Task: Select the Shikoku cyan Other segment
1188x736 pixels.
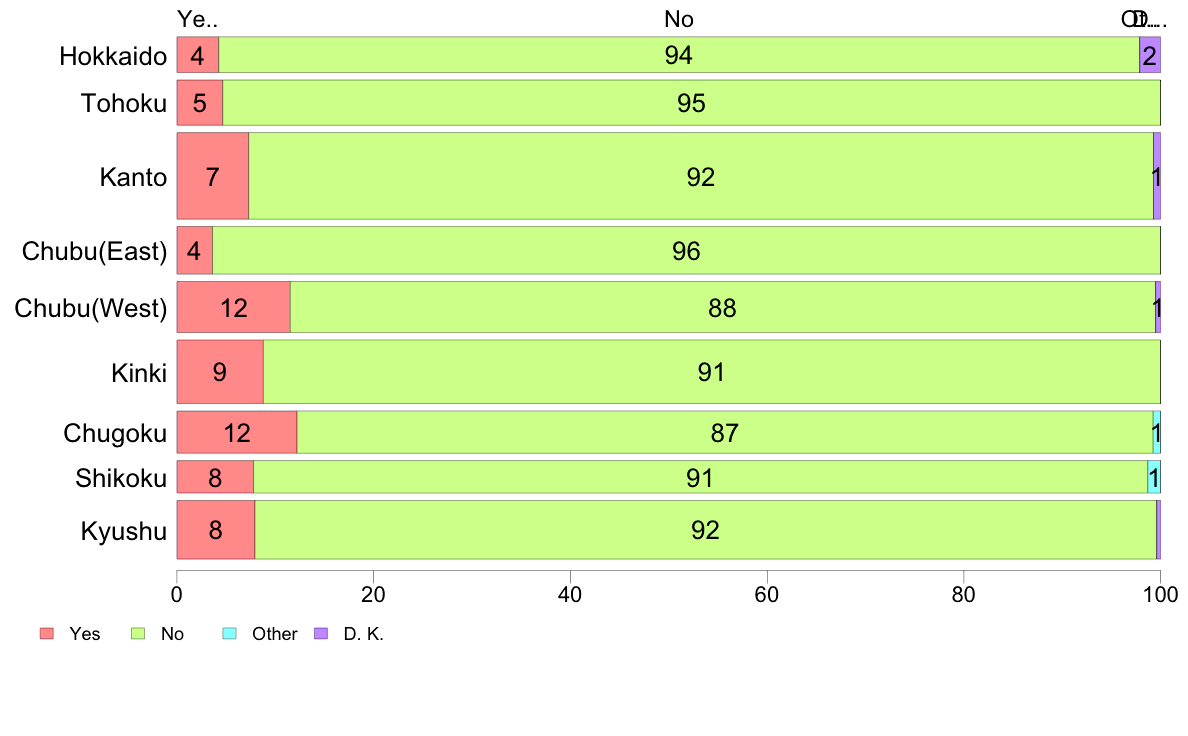Action: pos(1154,477)
